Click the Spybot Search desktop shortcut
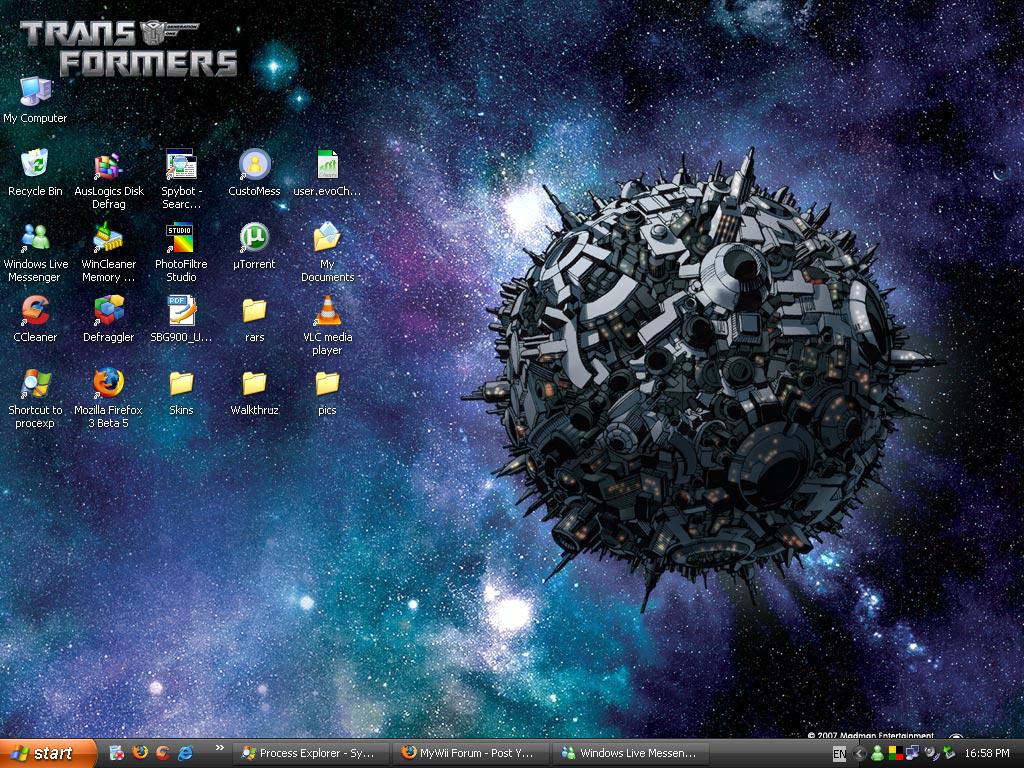Screen dimensions: 1024x768 pyautogui.click(x=181, y=165)
